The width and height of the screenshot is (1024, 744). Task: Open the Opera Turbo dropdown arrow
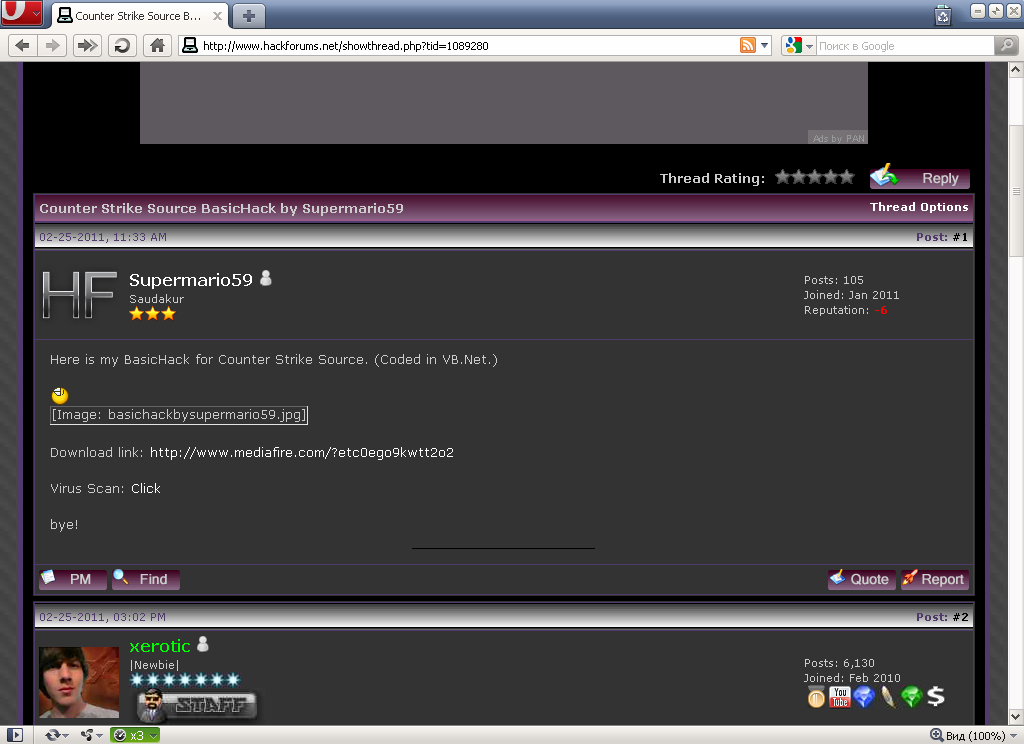153,736
